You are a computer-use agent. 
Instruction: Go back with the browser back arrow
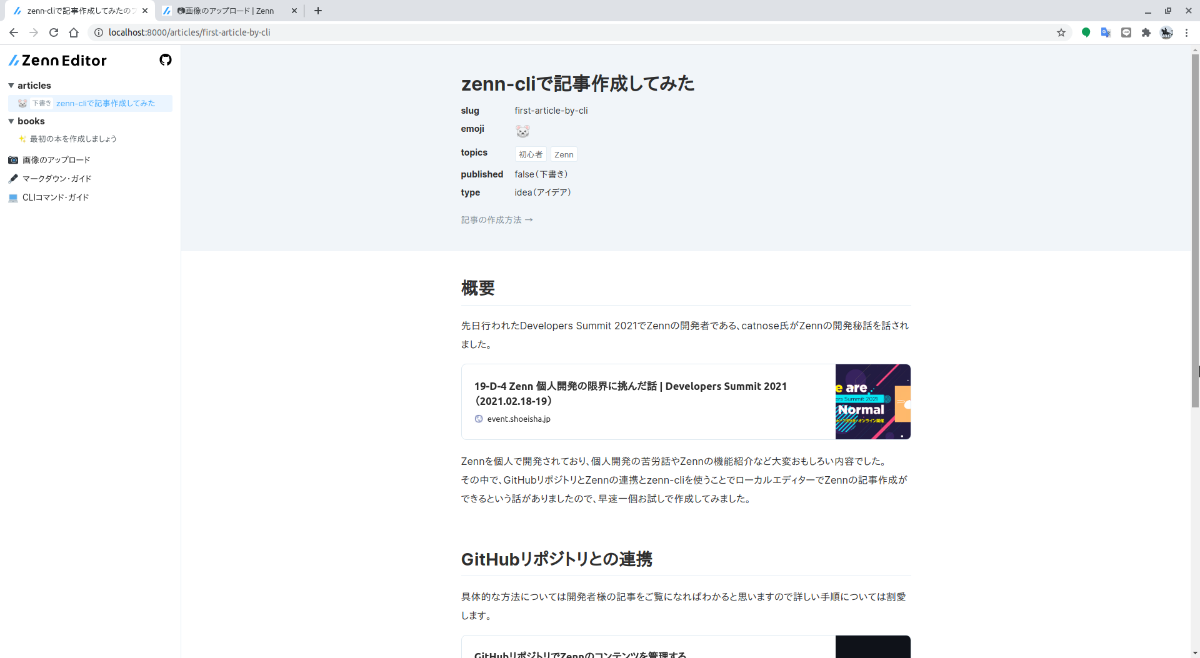coord(13,32)
